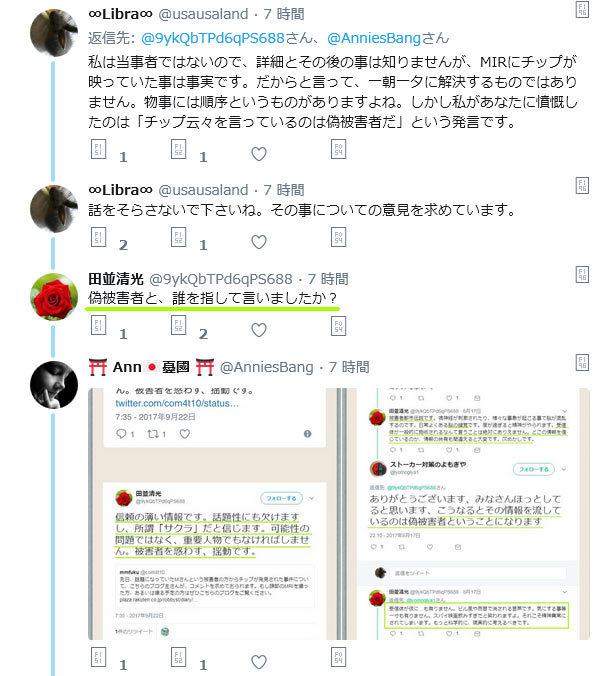Image resolution: width=610 pixels, height=676 pixels.
Task: Open the @9ykQbTPd6qPS688 mention link
Action: tap(213, 38)
